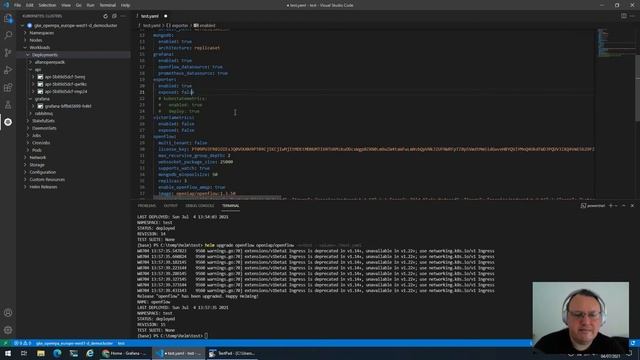The height and width of the screenshot is (360, 640).
Task: Open the Explorer view in the activity bar
Action: pyautogui.click(x=8, y=18)
